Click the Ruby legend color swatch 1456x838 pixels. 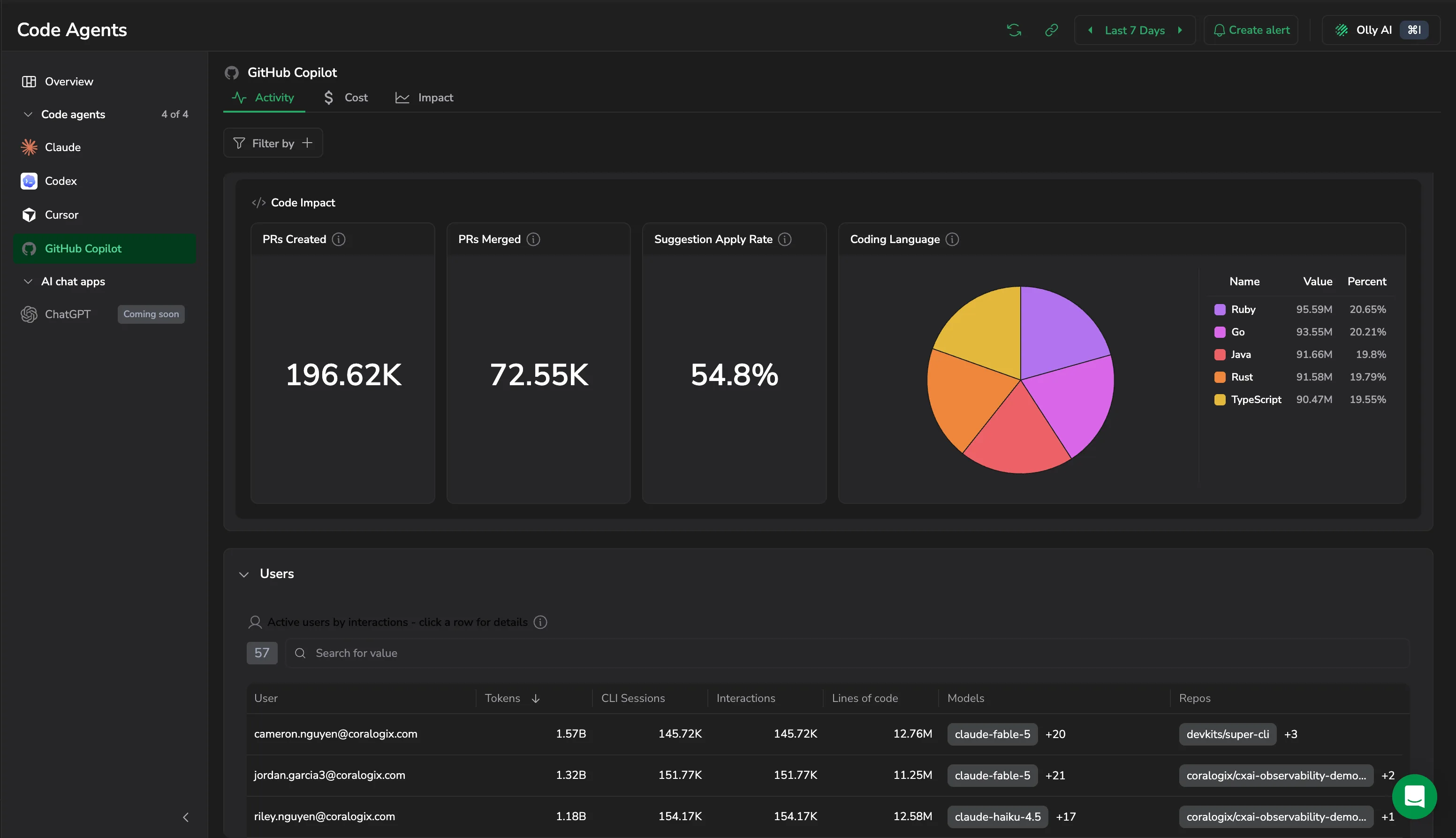coord(1220,310)
